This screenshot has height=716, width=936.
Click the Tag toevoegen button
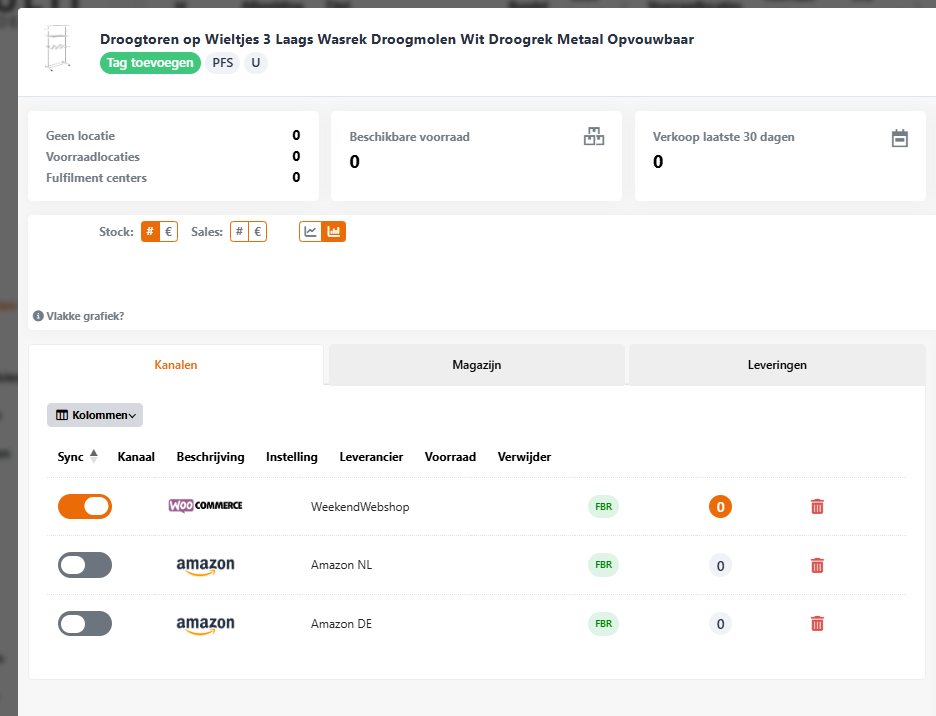pos(151,63)
